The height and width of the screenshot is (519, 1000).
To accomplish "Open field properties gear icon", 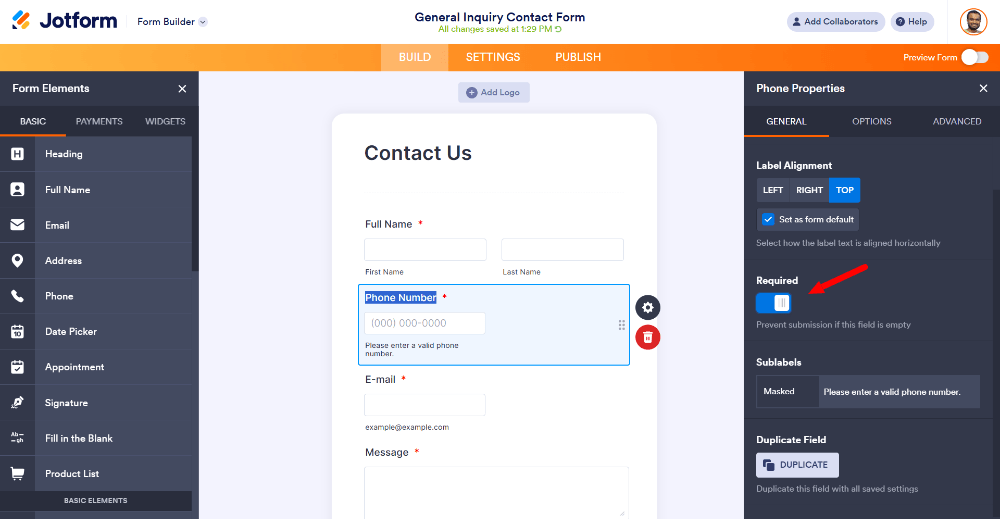I will point(647,308).
